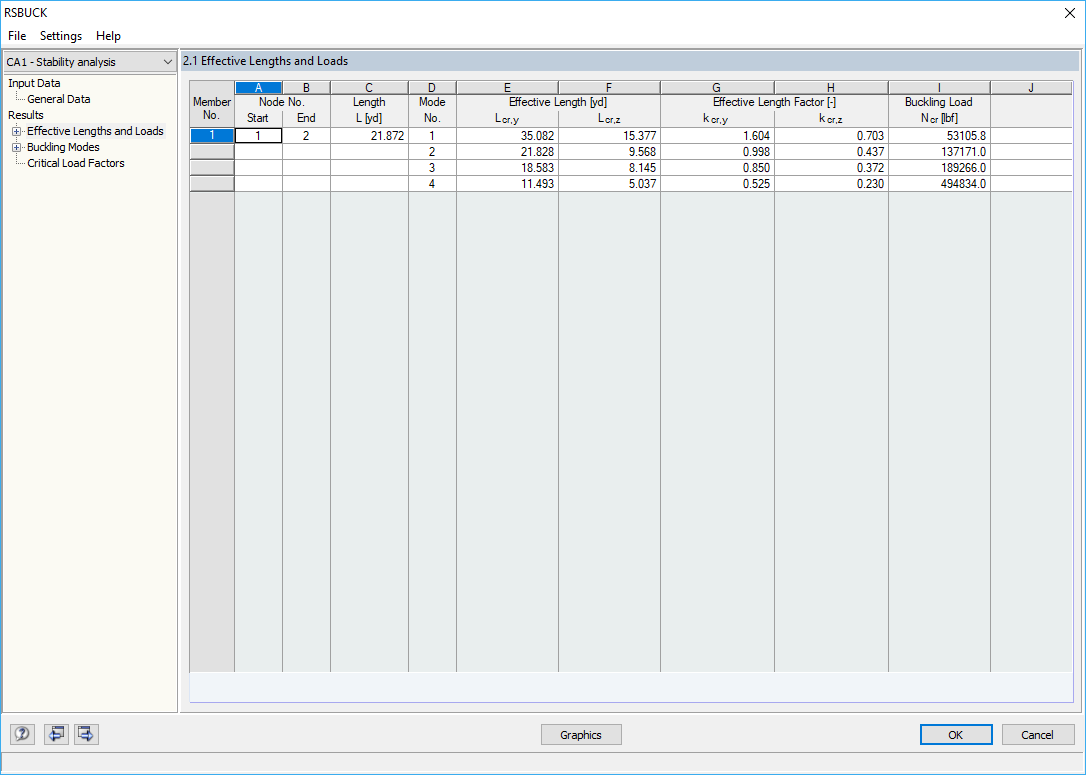Click the Effective Length Factor [-] column heading
The height and width of the screenshot is (775, 1086).
774,102
